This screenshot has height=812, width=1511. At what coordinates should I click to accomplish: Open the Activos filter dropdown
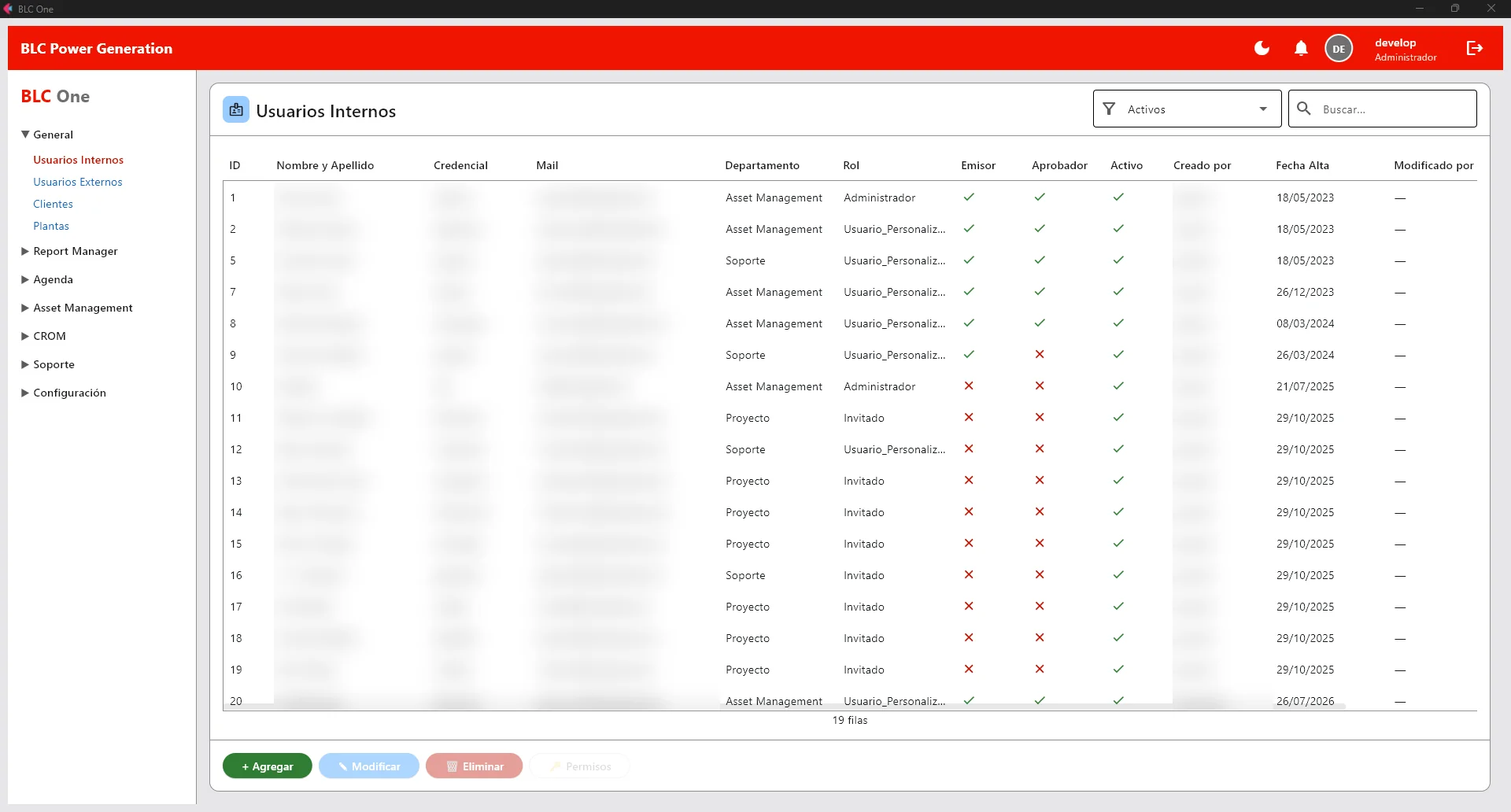tap(1187, 109)
